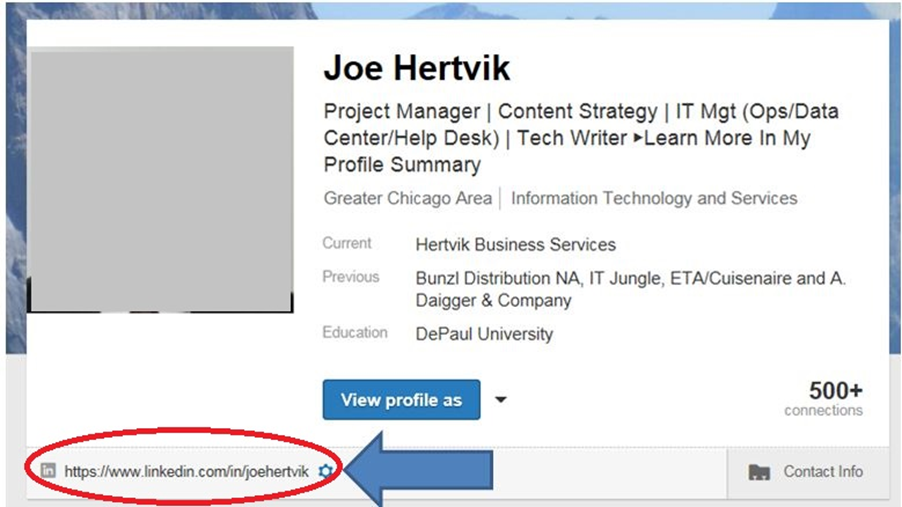Click the gray profile photo placeholder
902x507 pixels.
pyautogui.click(x=161, y=179)
